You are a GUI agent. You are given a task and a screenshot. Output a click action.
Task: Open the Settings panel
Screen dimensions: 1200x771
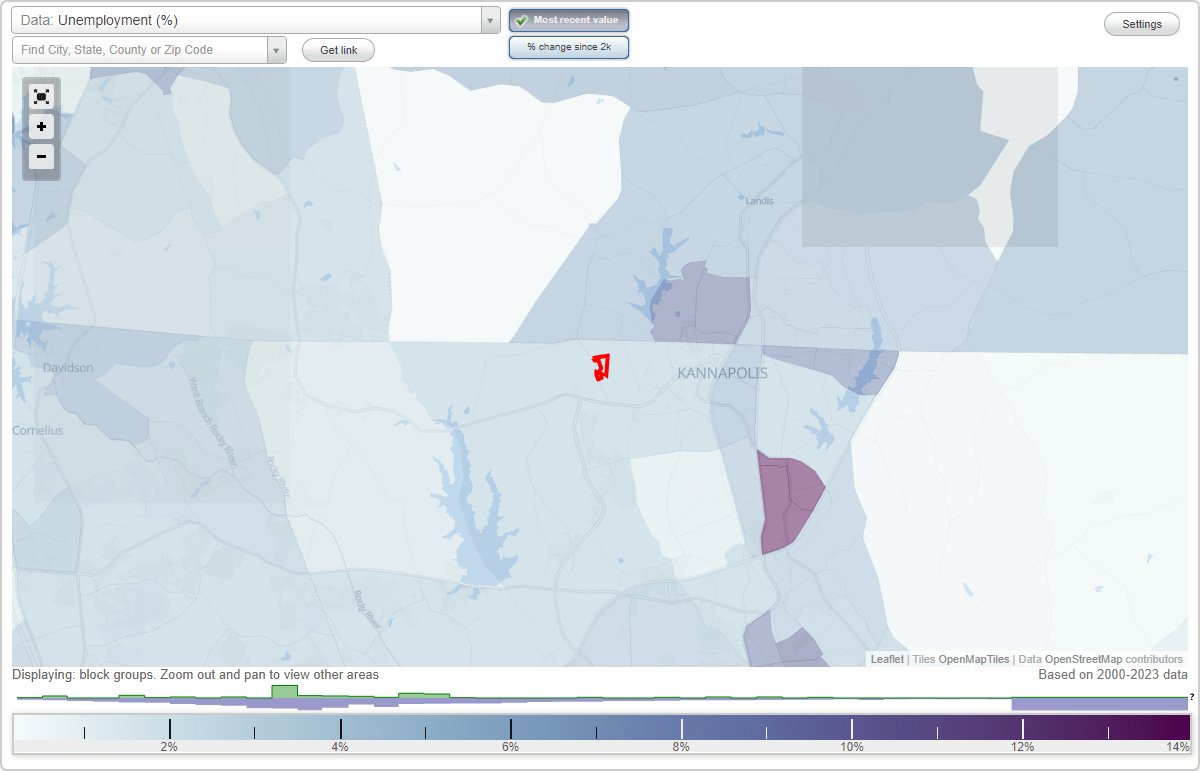pyautogui.click(x=1141, y=23)
